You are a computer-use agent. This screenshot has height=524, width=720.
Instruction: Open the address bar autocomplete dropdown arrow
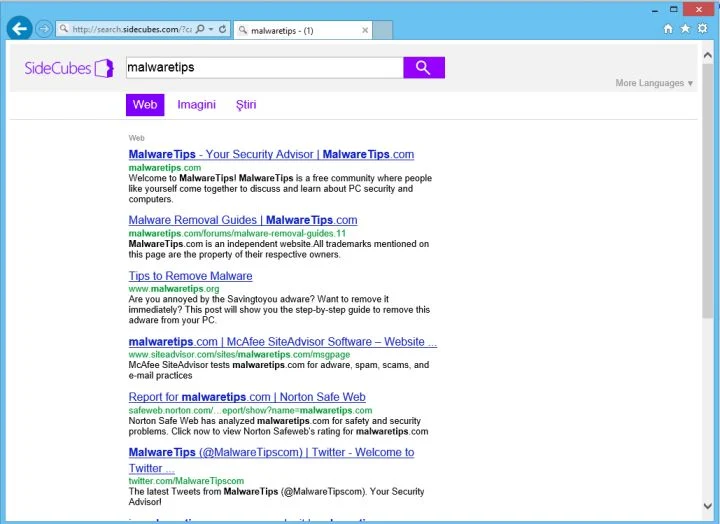211,29
